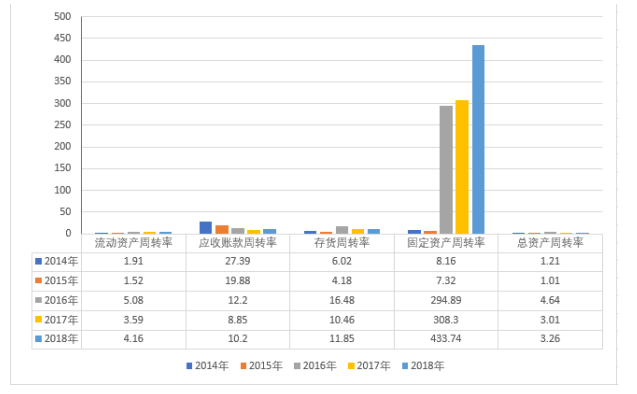Viewport: 637px width, 394px height.
Task: Click the 2018年 legend label below the chart
Action: (427, 366)
